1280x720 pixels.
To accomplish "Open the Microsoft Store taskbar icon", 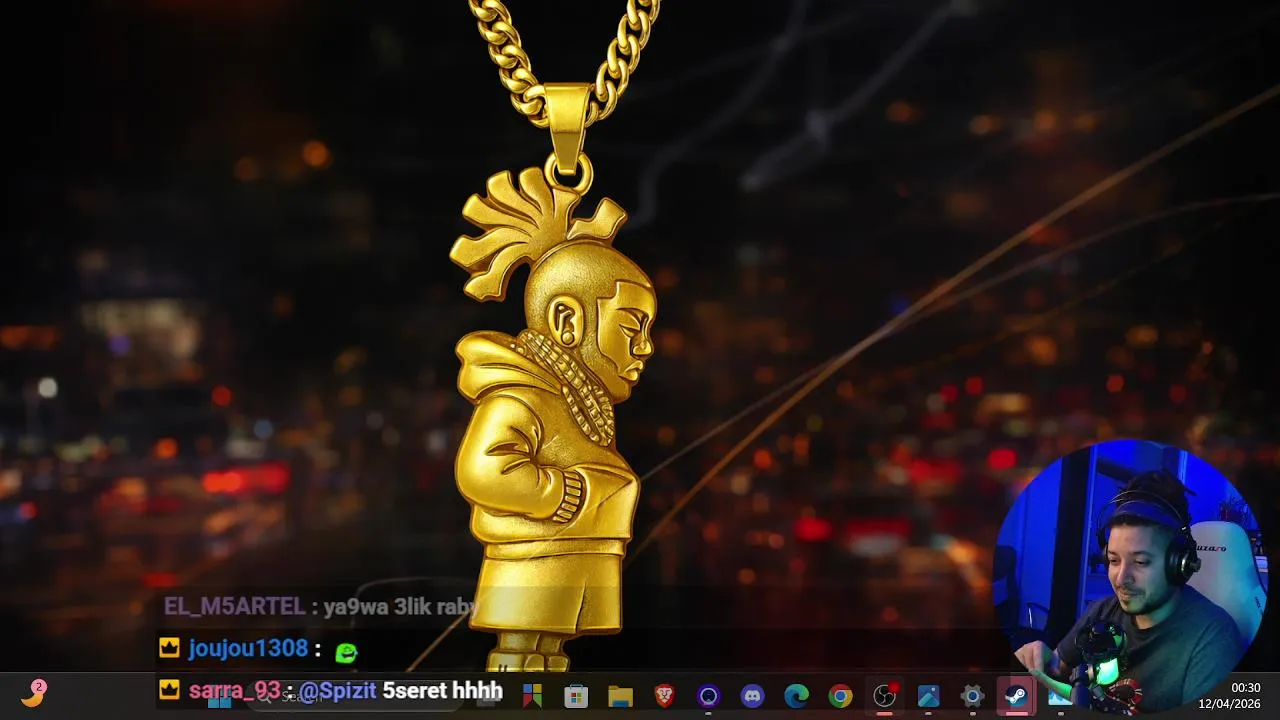I will [x=576, y=696].
